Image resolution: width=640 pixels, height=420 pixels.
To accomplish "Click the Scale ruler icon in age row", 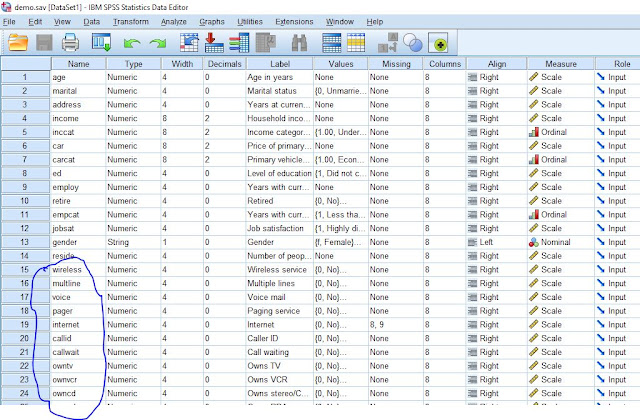I will [x=533, y=77].
